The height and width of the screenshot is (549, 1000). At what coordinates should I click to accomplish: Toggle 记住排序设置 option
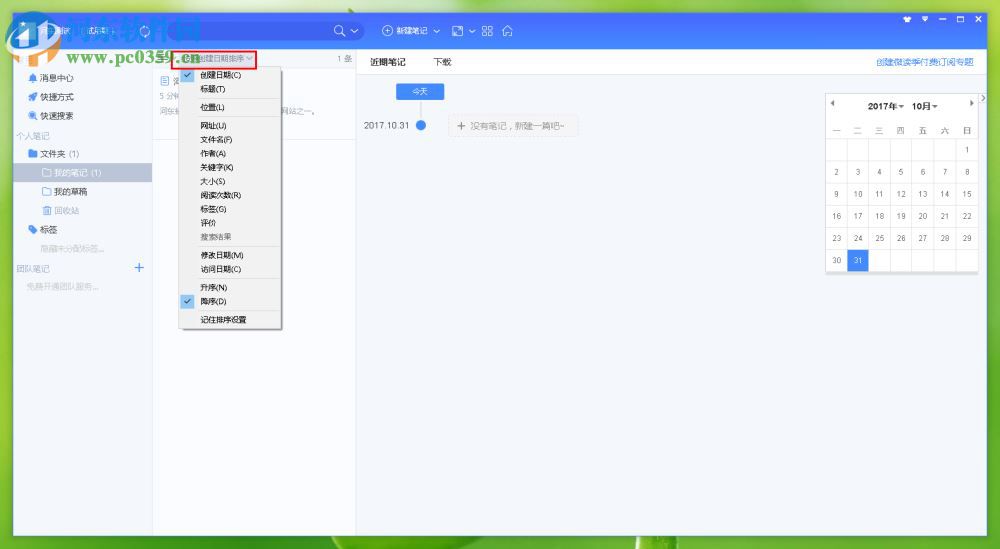click(230, 320)
